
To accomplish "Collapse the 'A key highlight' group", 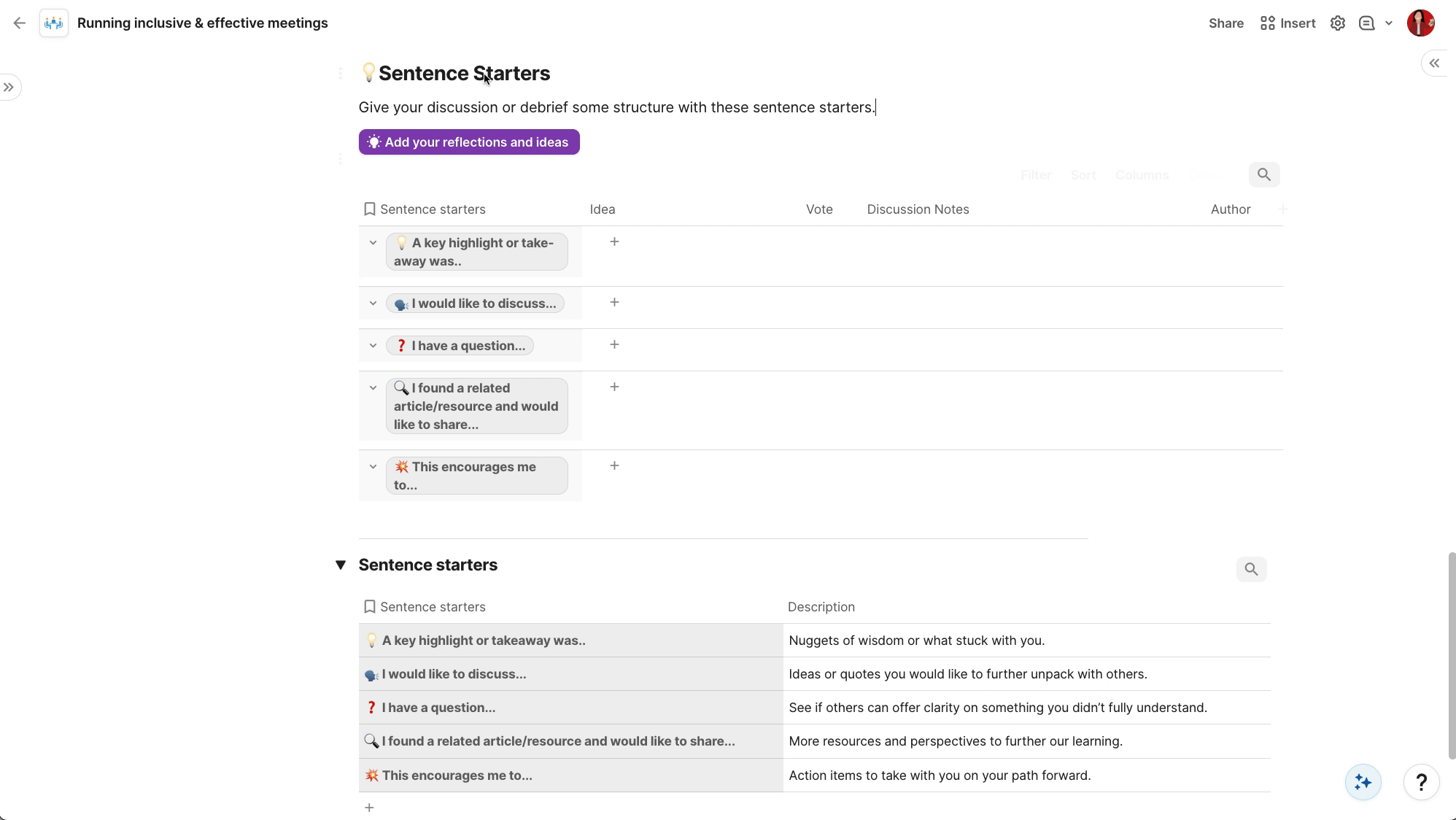I will pyautogui.click(x=373, y=243).
